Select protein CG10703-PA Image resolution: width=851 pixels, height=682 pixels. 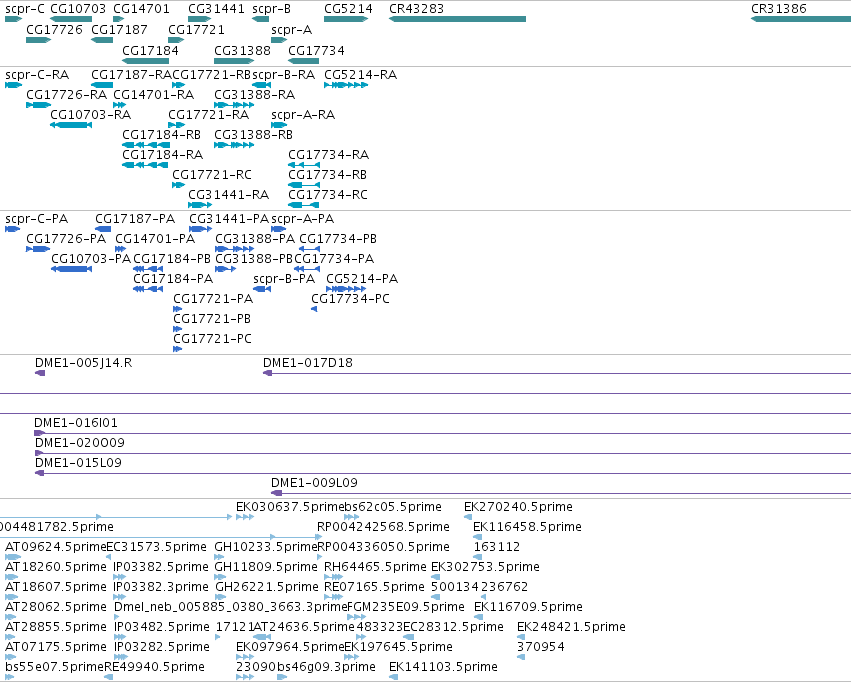tap(91, 259)
